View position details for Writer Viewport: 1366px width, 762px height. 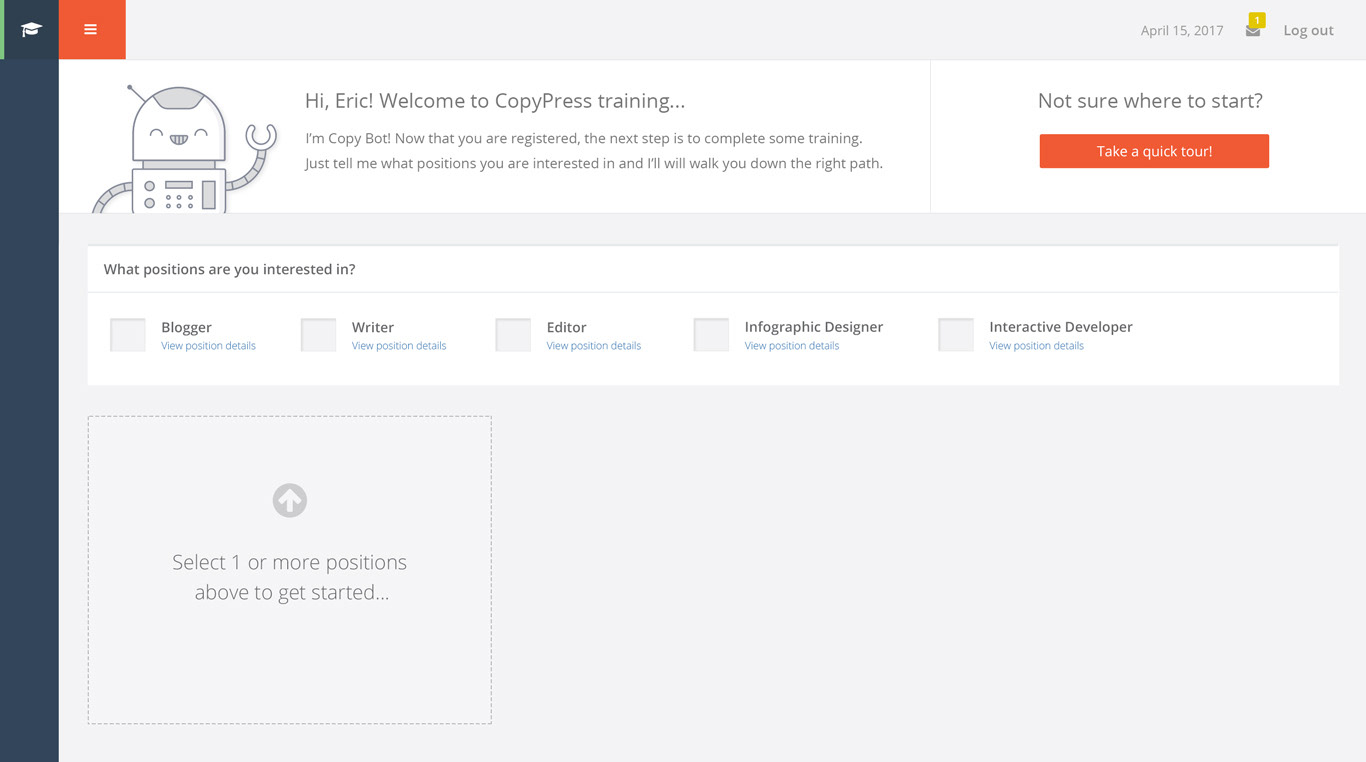point(399,346)
